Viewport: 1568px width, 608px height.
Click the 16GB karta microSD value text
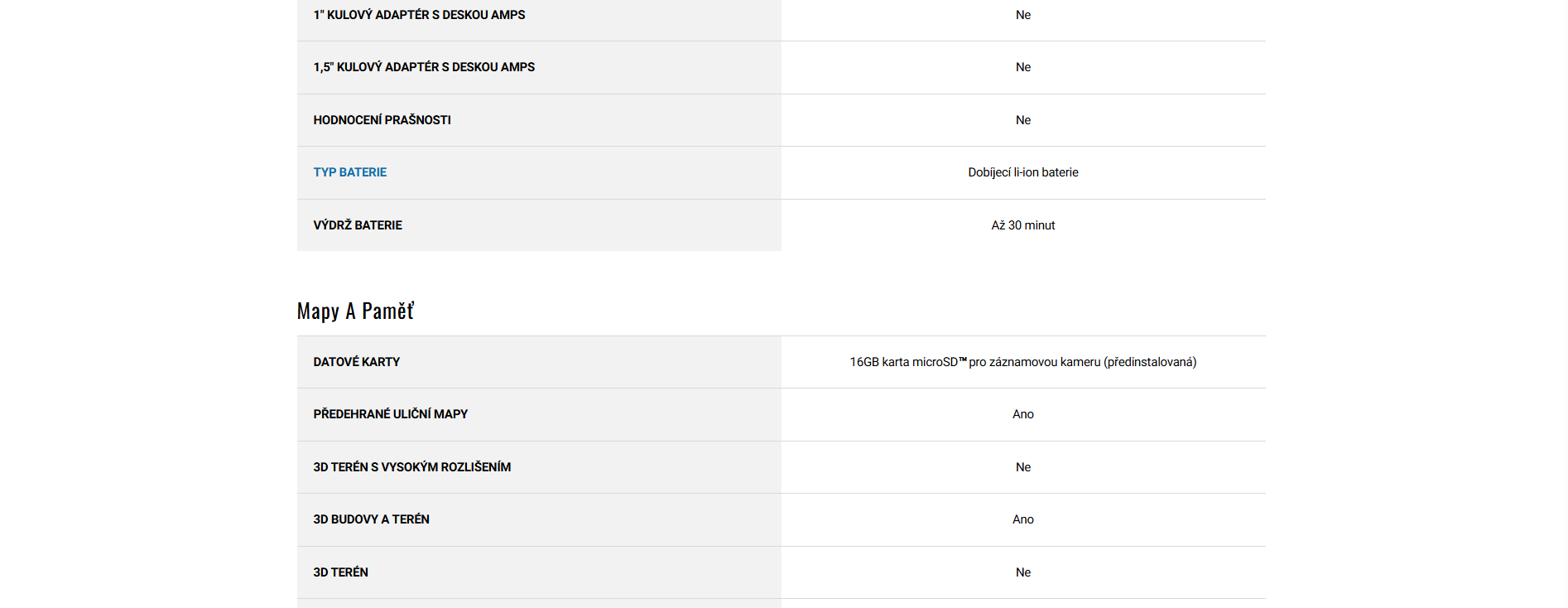click(x=1022, y=362)
